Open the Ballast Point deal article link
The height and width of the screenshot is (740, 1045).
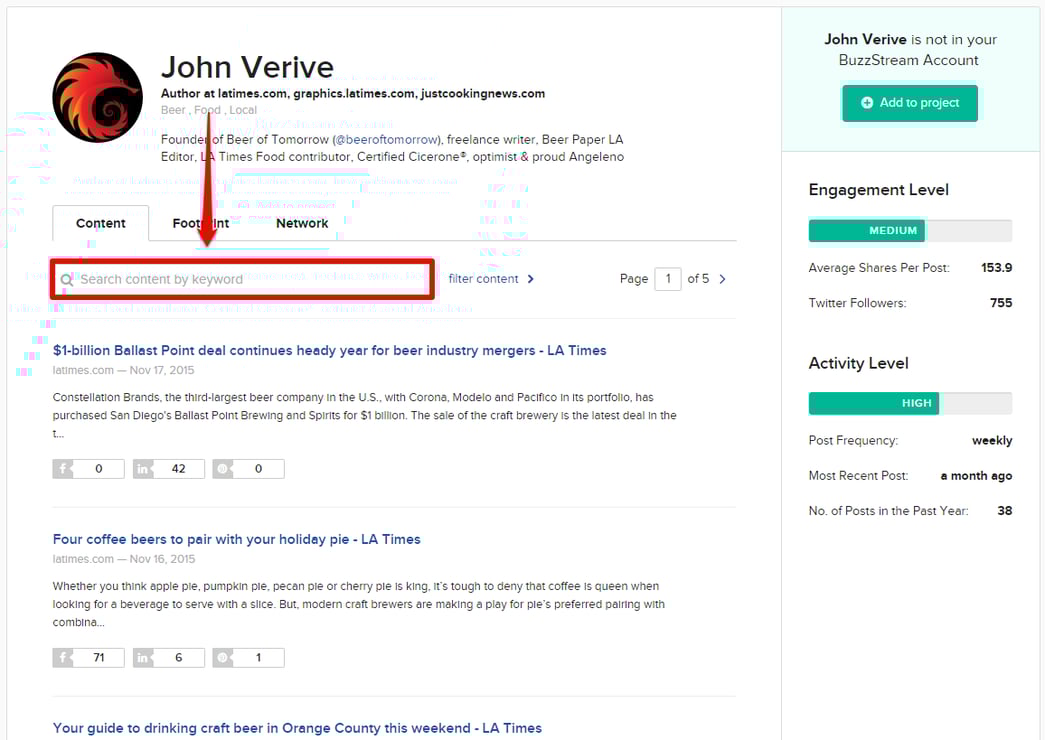[x=329, y=350]
